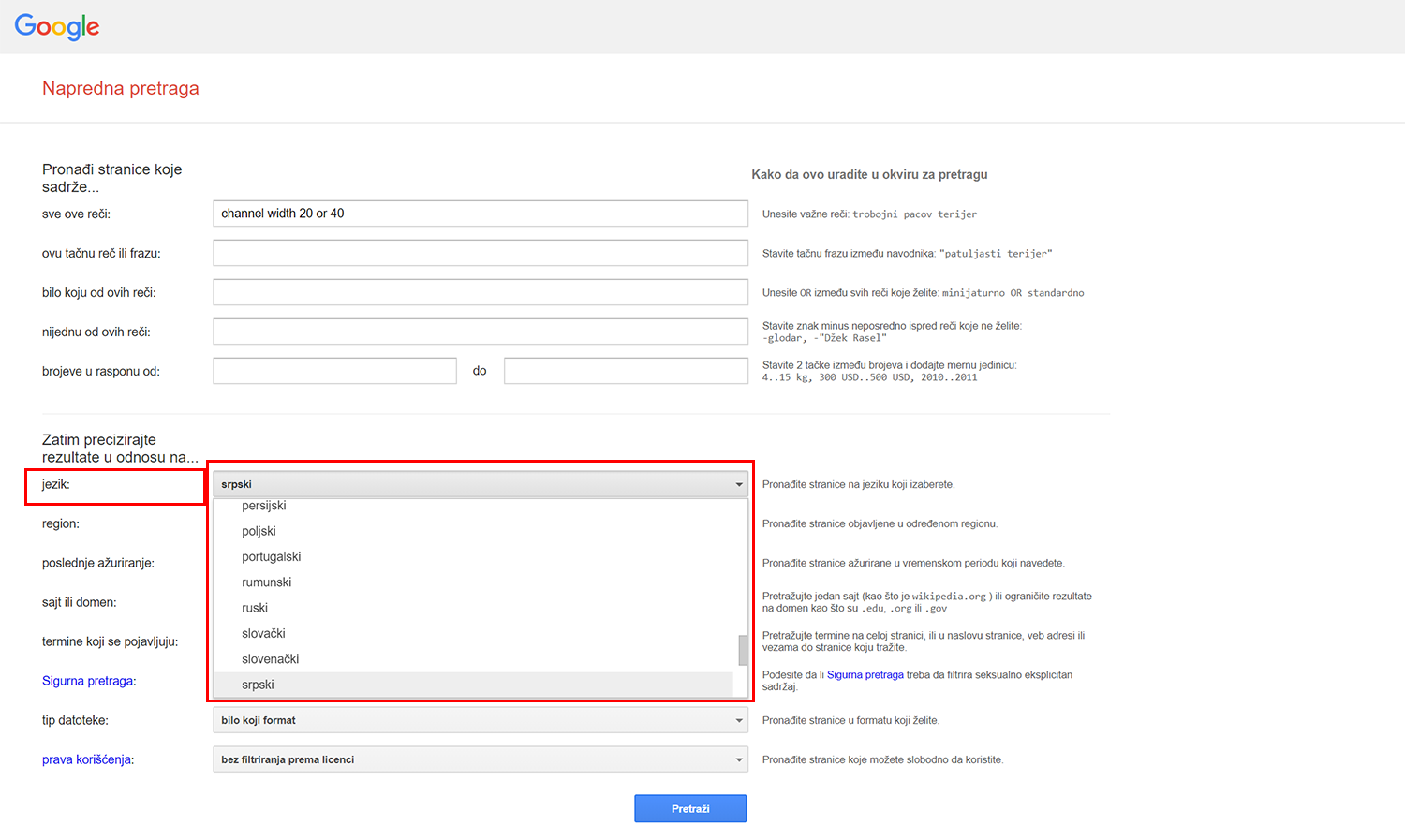Click the 'sve ove reči' input field

(x=481, y=214)
